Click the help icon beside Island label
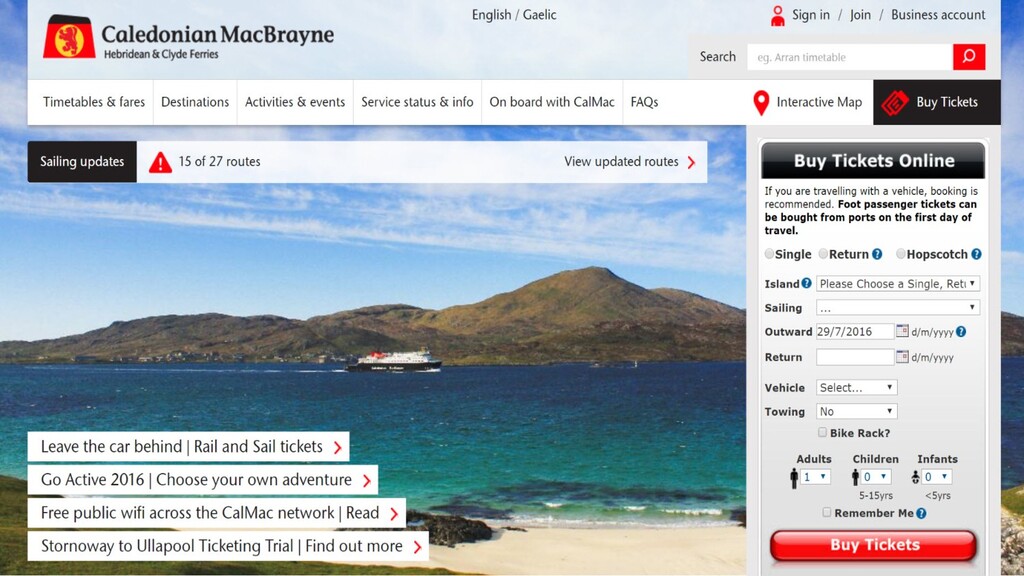The width and height of the screenshot is (1024, 576). point(807,283)
